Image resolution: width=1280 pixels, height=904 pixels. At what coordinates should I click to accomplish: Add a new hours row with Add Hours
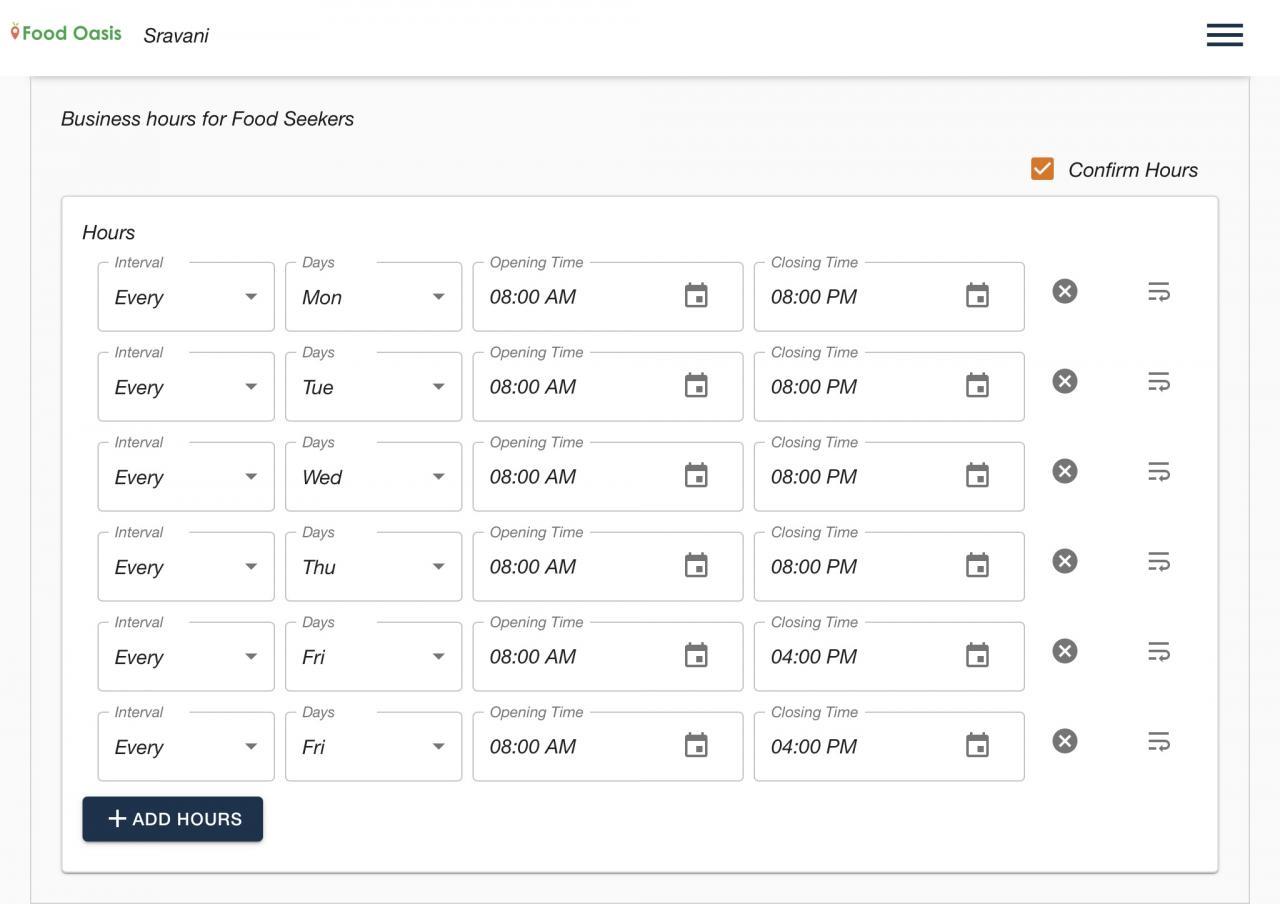173,819
